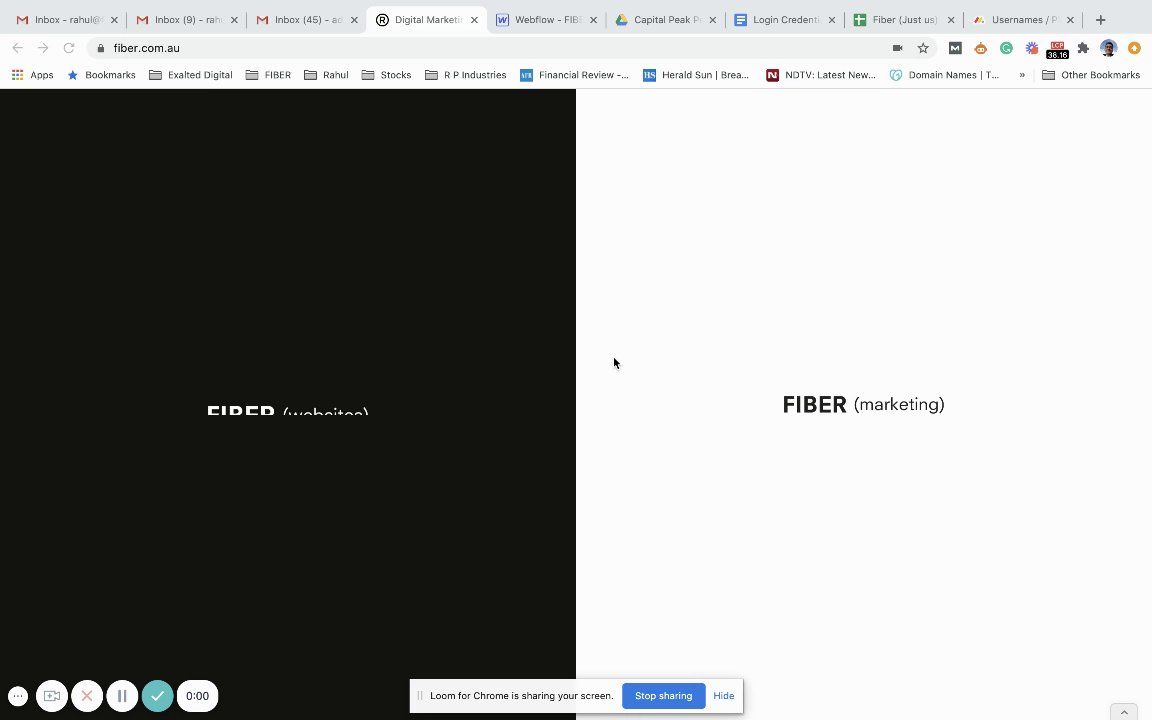The height and width of the screenshot is (720, 1152).
Task: Open the Domain Names bookmark
Action: pos(944,75)
